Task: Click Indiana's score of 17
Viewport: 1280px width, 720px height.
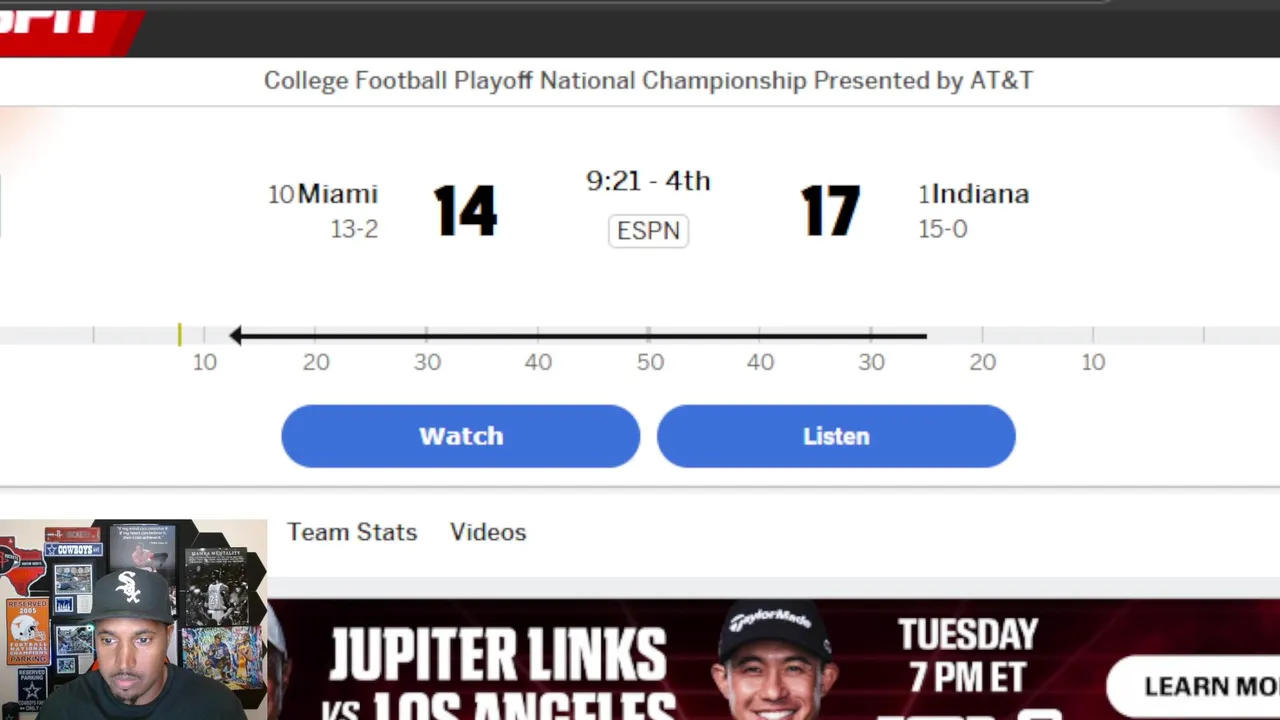Action: 830,211
